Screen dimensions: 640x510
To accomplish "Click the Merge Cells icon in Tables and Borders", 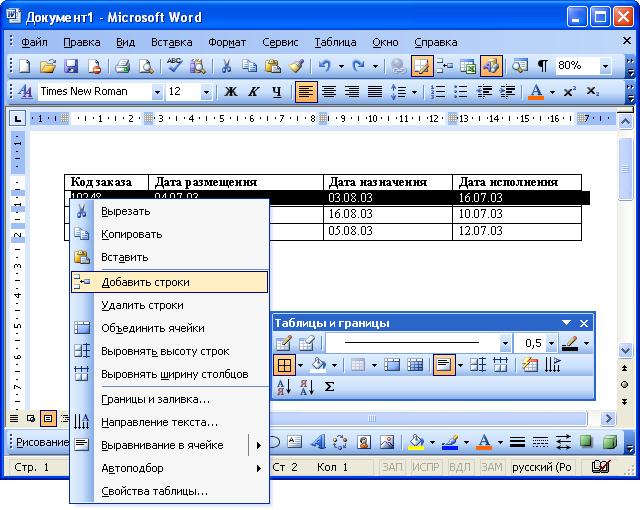I will pos(392,365).
